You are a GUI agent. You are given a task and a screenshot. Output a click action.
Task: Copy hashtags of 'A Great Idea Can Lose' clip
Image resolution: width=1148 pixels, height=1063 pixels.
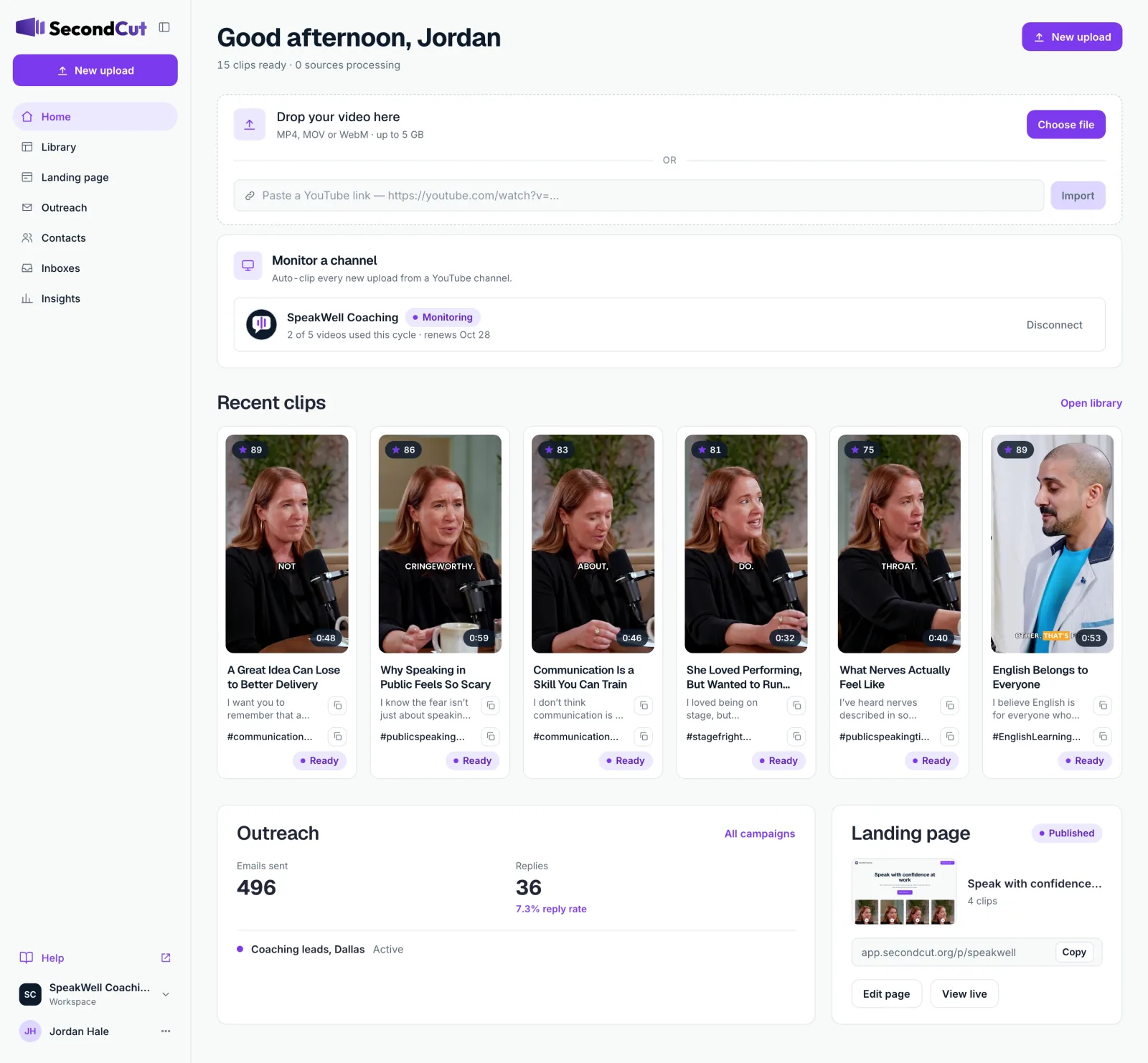(337, 737)
